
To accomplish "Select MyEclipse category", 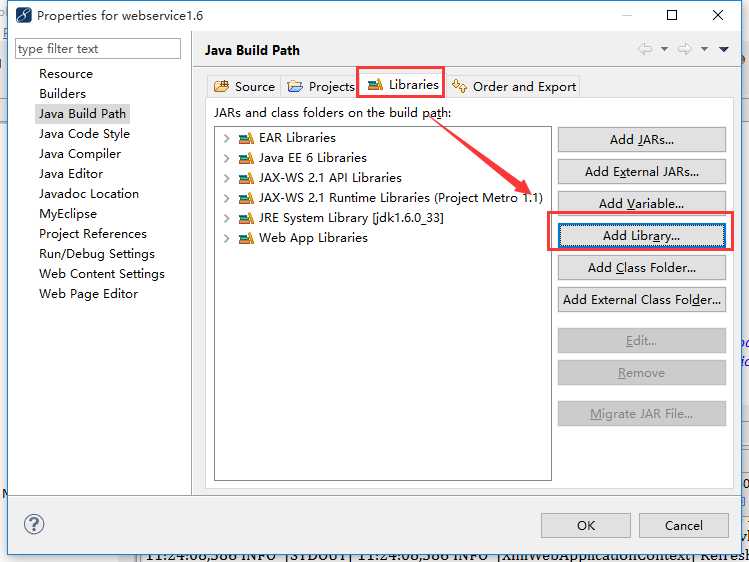I will (x=68, y=213).
